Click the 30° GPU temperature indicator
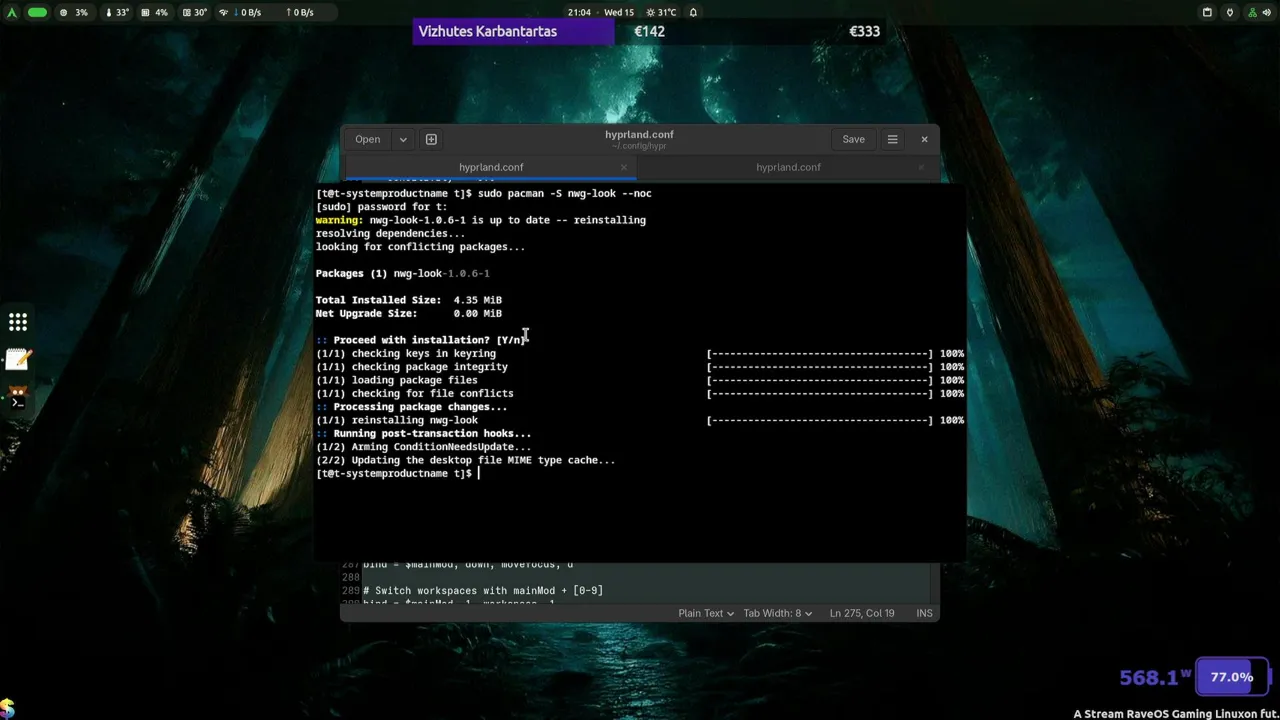Screen dimensions: 1280x720 tap(194, 12)
